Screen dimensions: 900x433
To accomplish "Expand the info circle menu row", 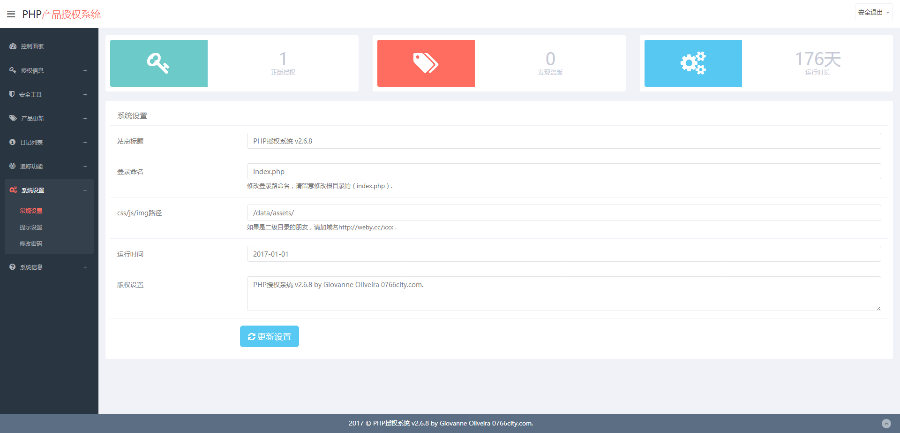I will pyautogui.click(x=47, y=142).
